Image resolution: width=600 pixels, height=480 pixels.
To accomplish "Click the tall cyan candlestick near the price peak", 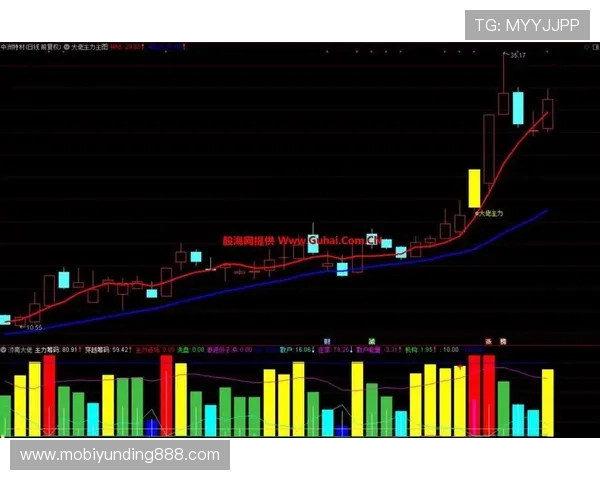I will 518,107.
